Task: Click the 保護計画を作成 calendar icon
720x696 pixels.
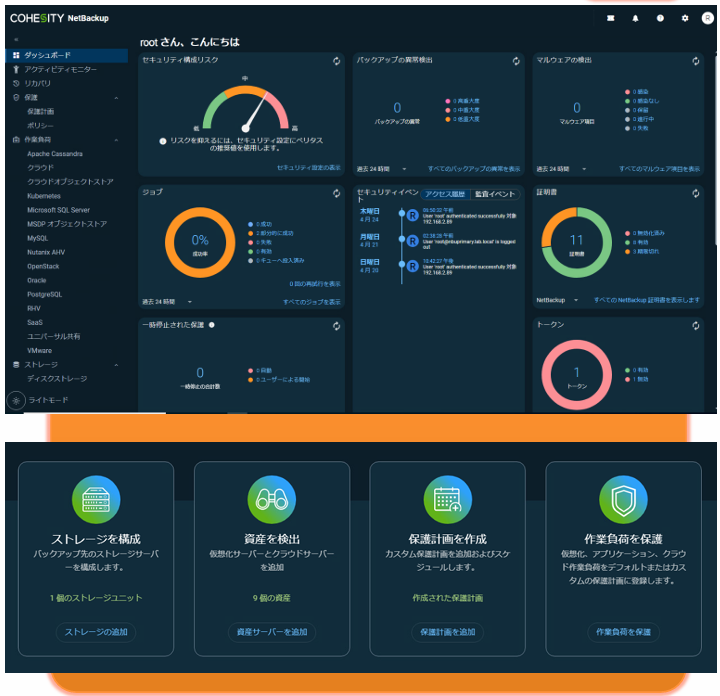Action: (448, 500)
